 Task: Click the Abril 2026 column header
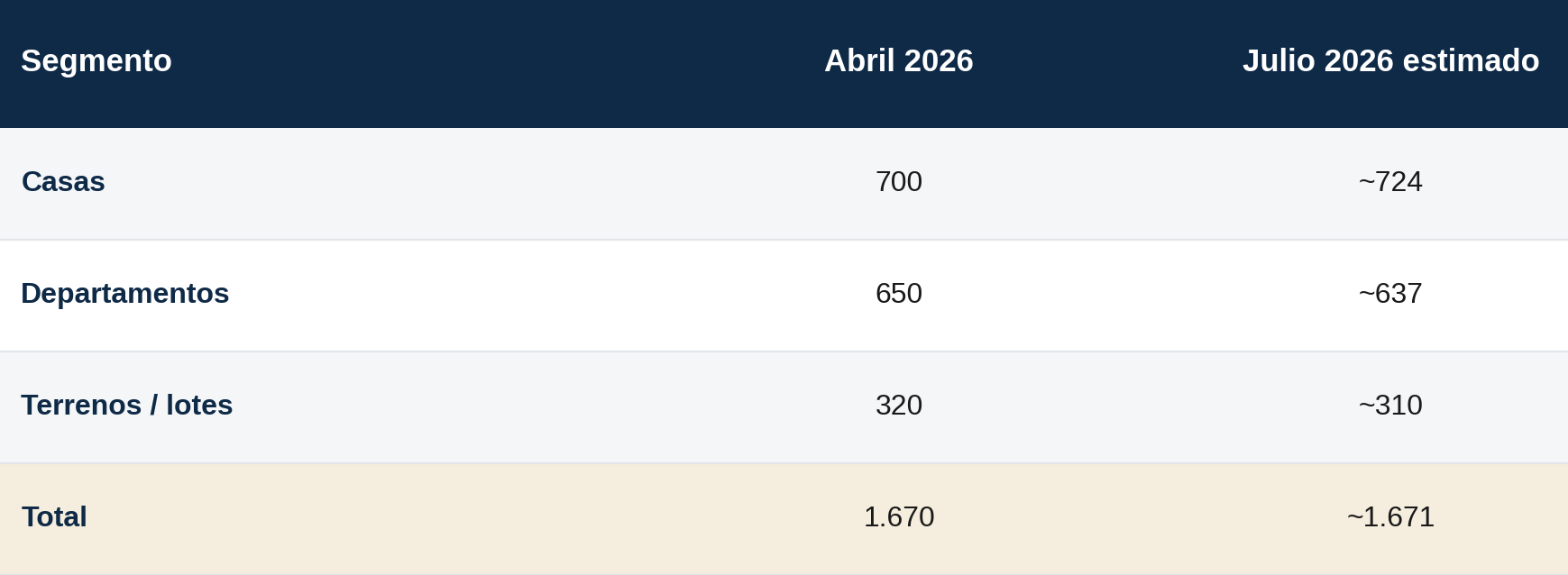899,60
